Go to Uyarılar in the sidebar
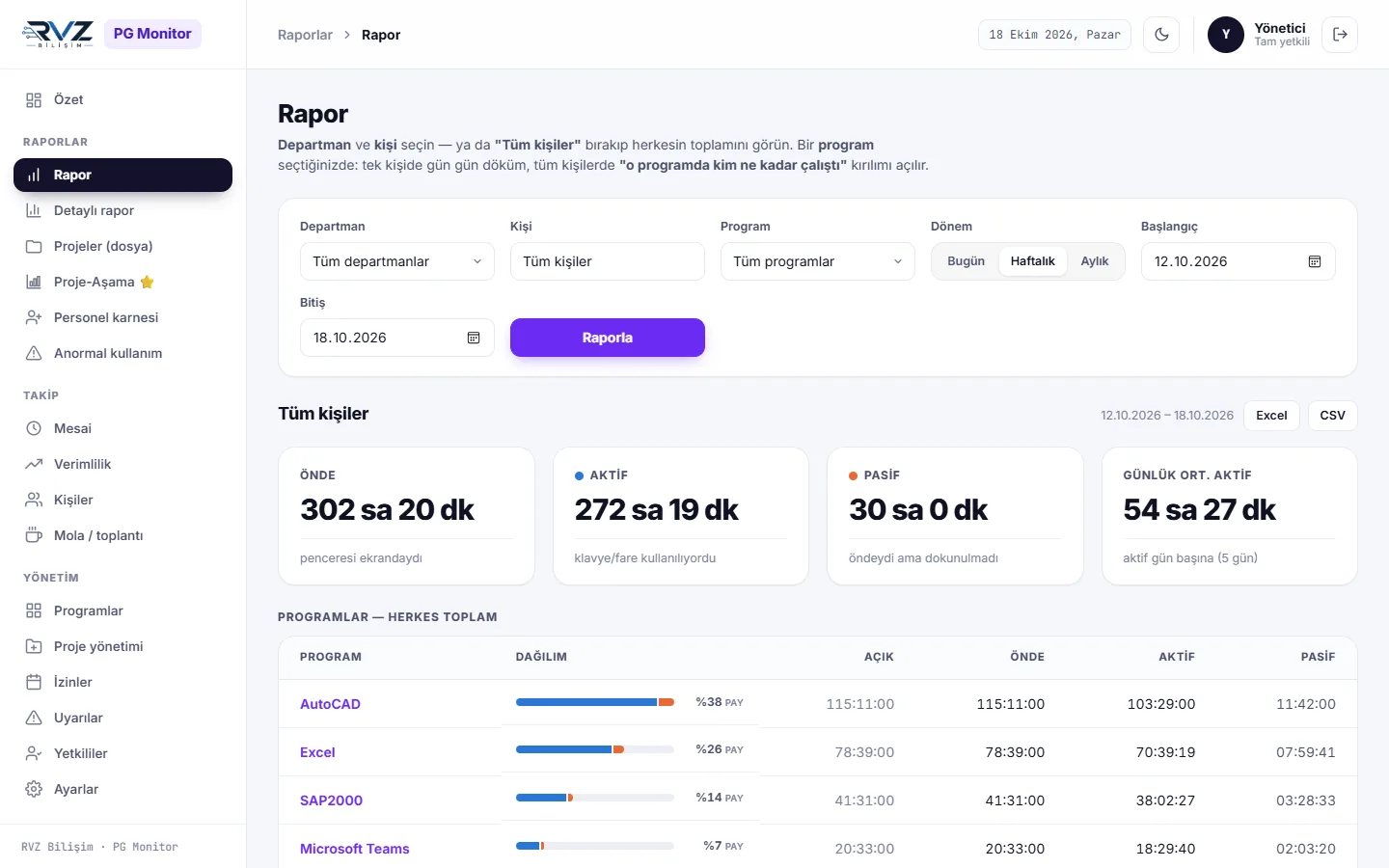Viewport: 1389px width, 868px height. click(x=123, y=718)
